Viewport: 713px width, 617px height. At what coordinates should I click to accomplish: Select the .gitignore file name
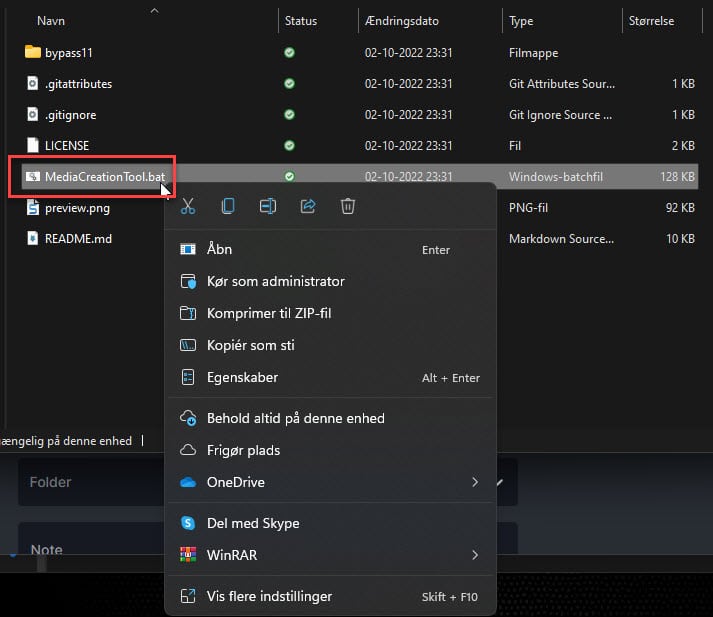70,115
